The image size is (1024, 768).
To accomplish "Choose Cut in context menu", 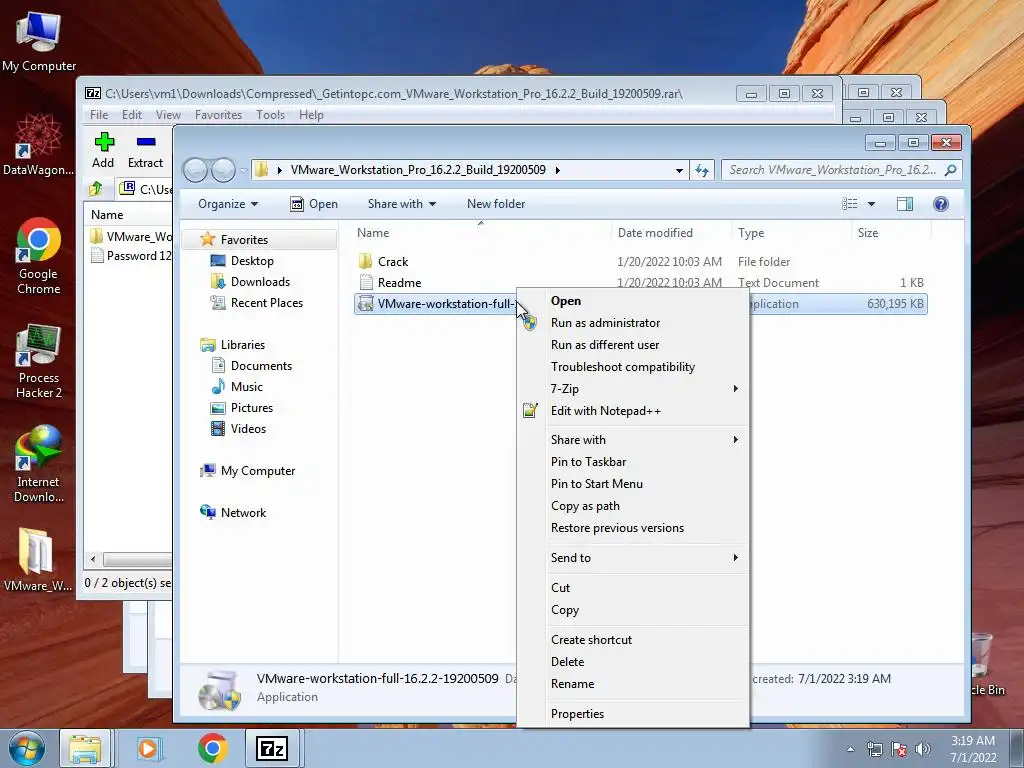I will tap(560, 588).
